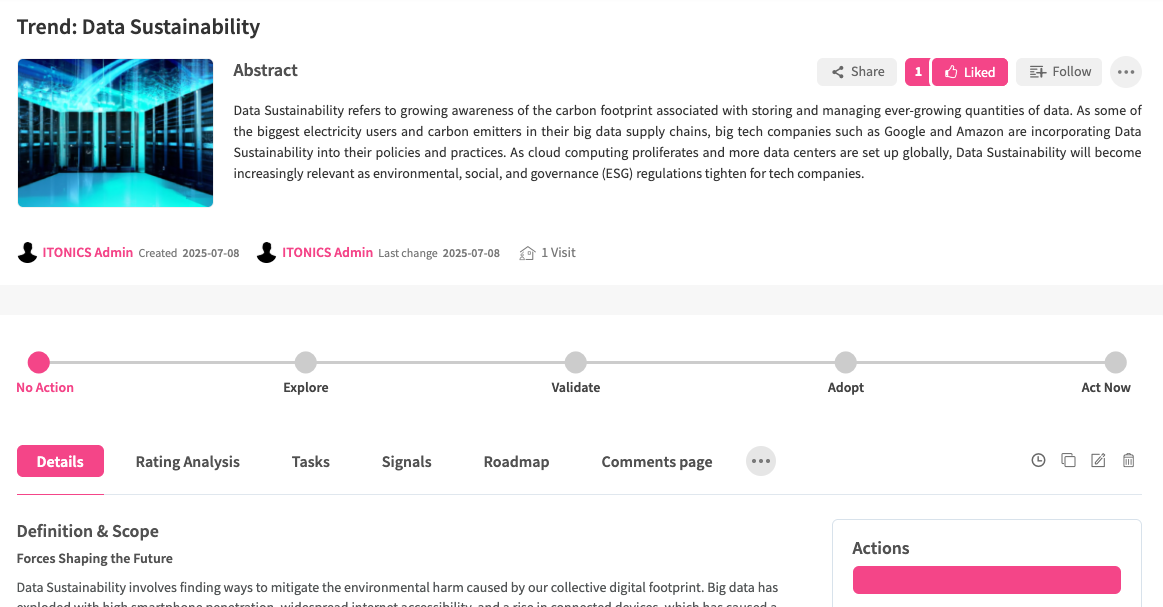Click the delete trash icon

point(1128,461)
